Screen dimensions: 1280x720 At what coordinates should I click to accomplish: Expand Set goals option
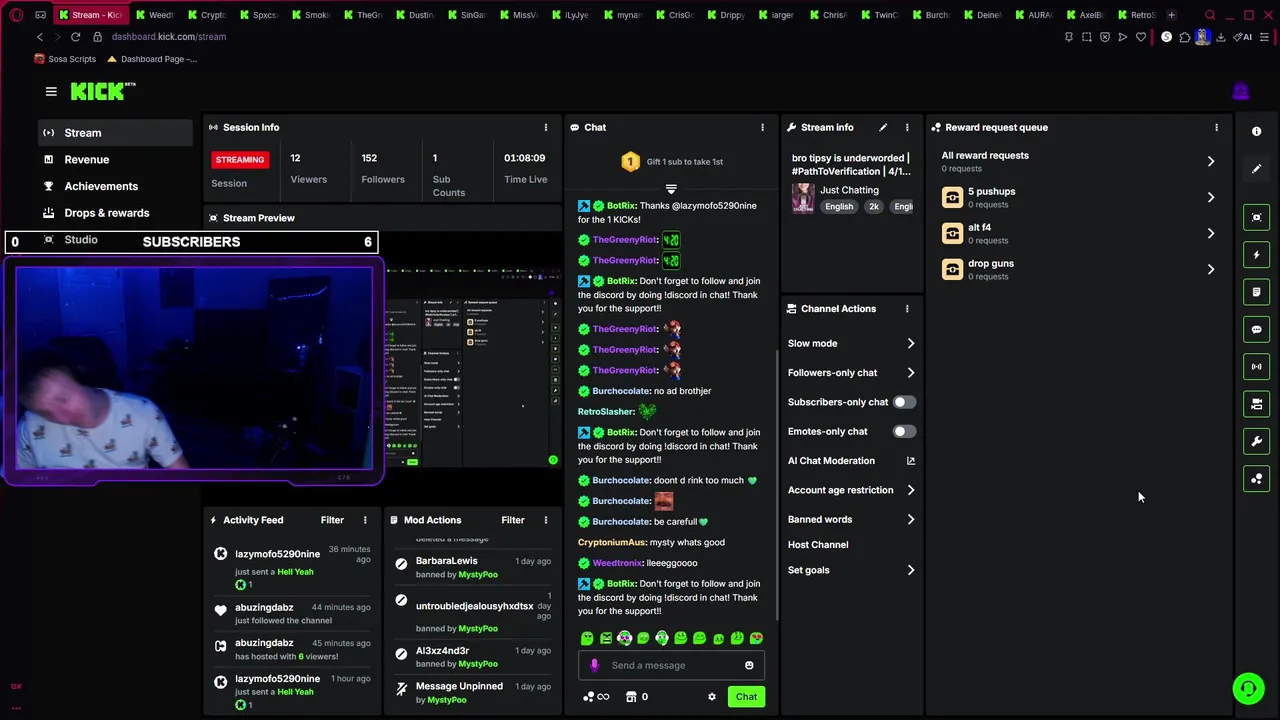tap(852, 570)
